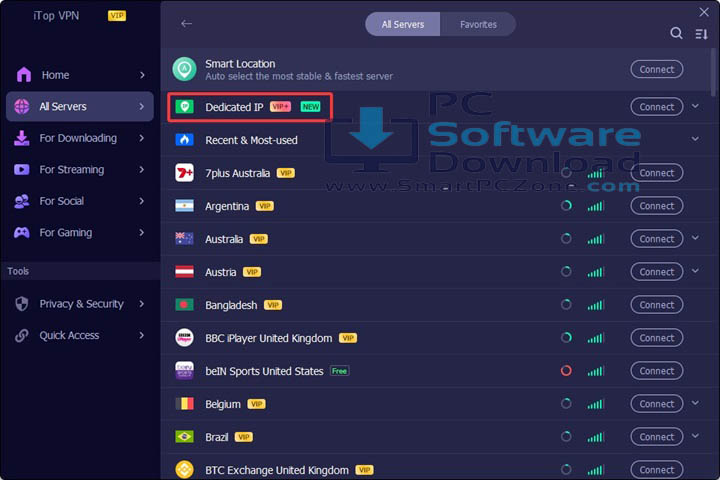The height and width of the screenshot is (480, 720).
Task: Click the Brazil flag icon
Action: pyautogui.click(x=185, y=437)
